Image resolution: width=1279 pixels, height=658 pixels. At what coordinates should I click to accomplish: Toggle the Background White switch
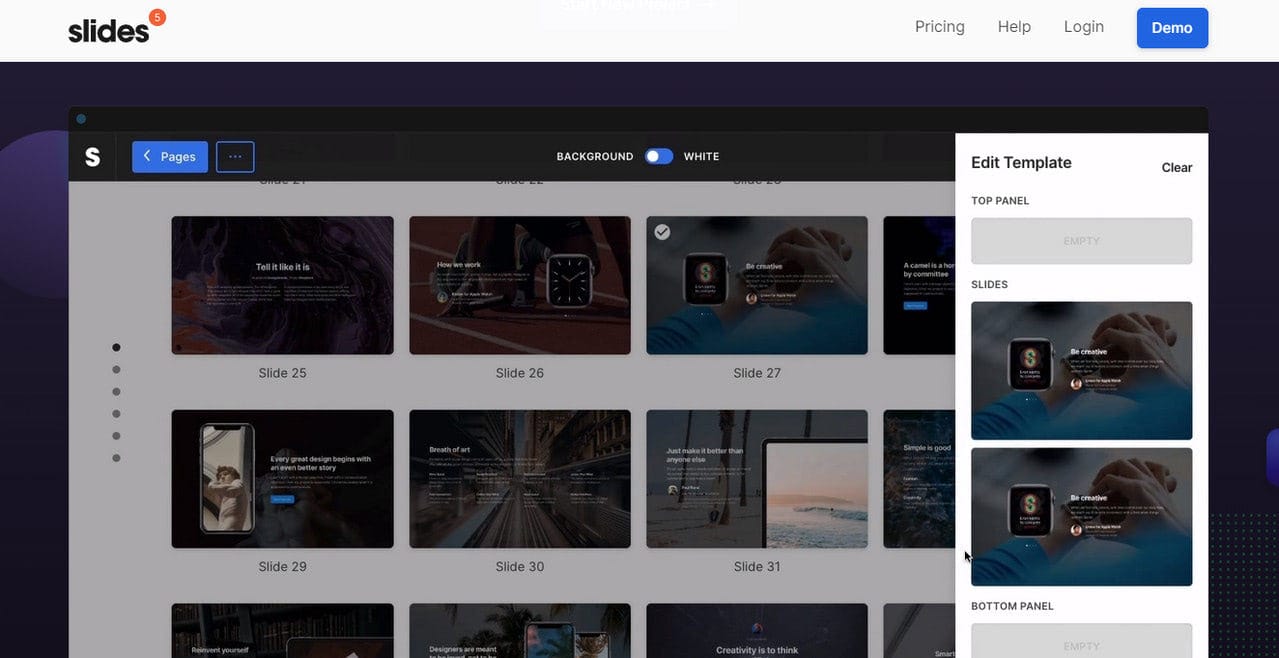coord(658,156)
